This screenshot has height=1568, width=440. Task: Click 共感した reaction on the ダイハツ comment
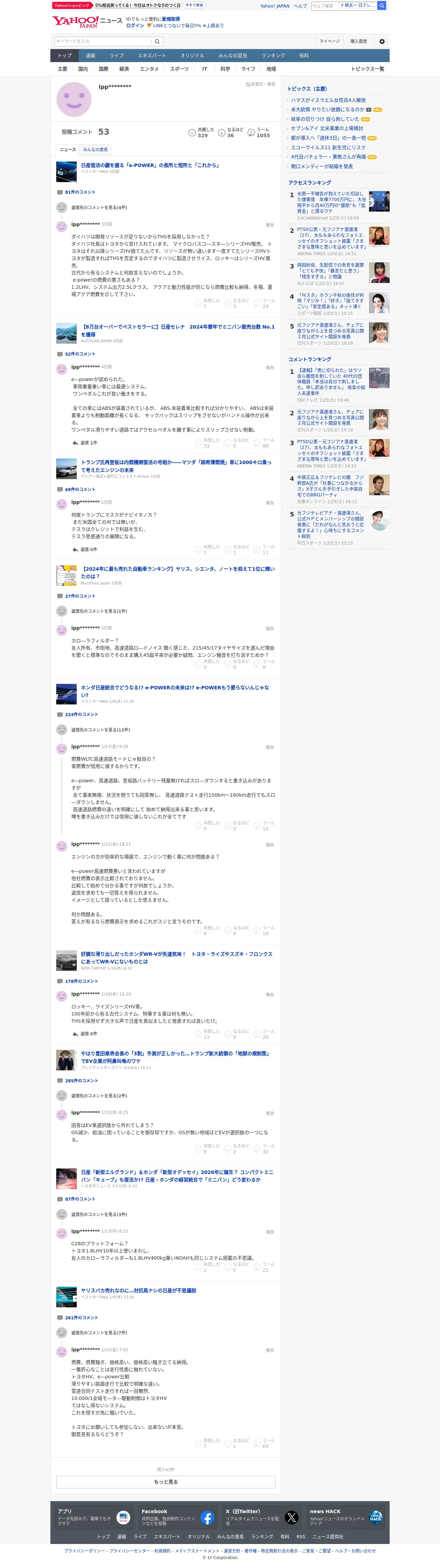(207, 303)
